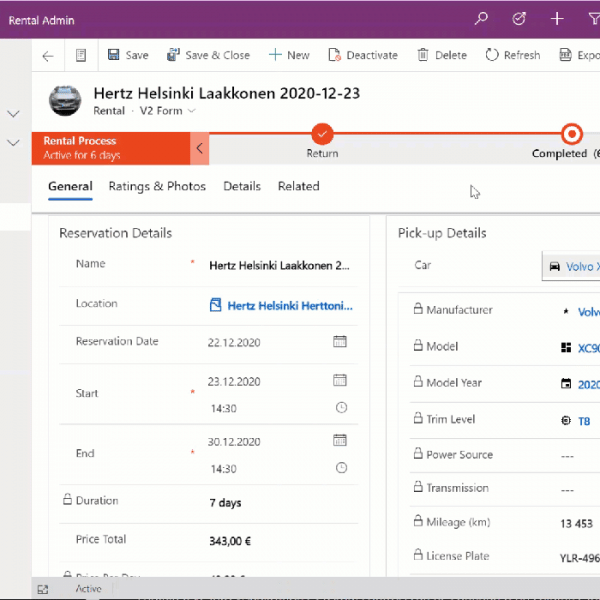Click the Model Year calendar icon
The width and height of the screenshot is (600, 600).
(566, 383)
